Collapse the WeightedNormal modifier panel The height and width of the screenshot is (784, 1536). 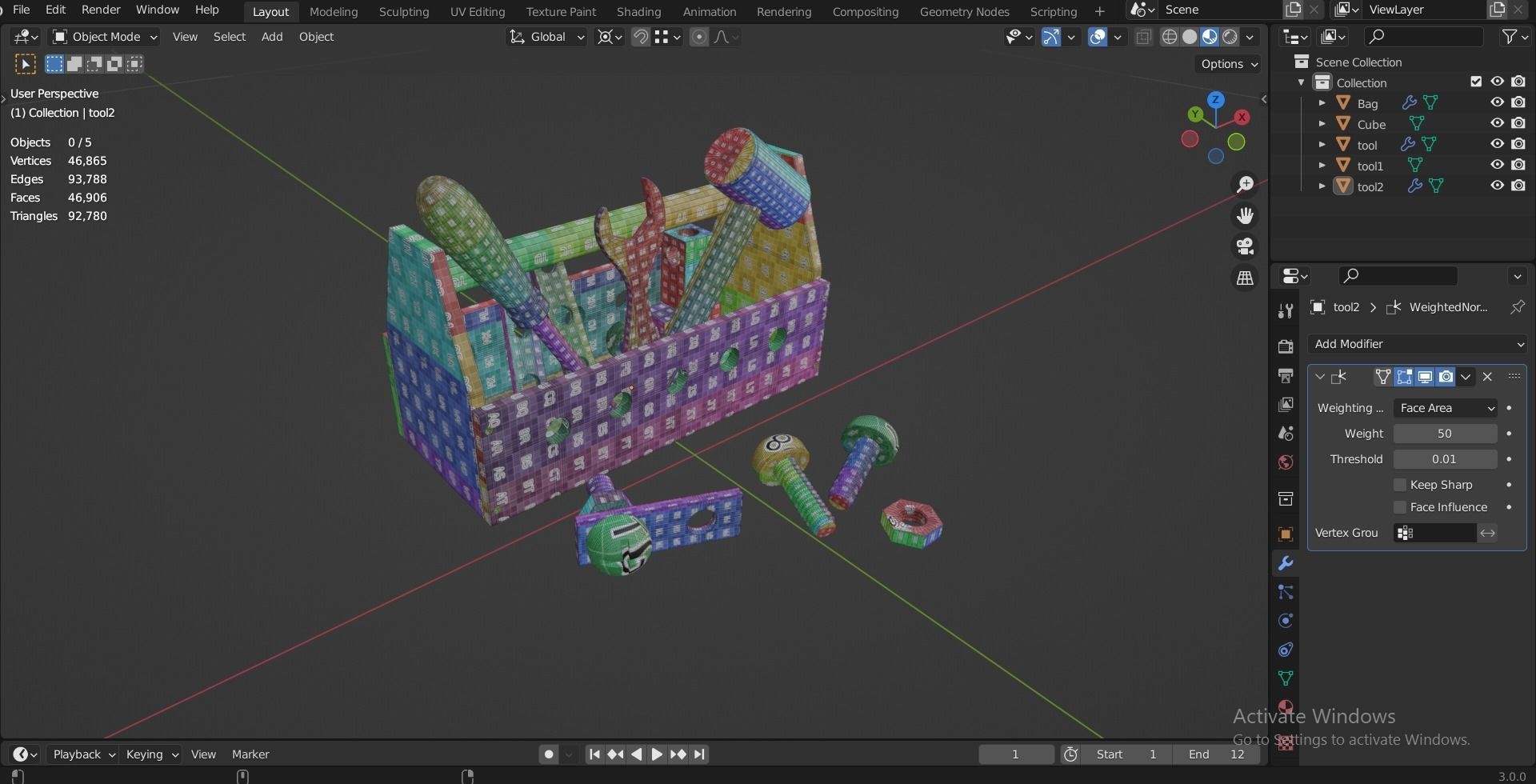[x=1320, y=377]
